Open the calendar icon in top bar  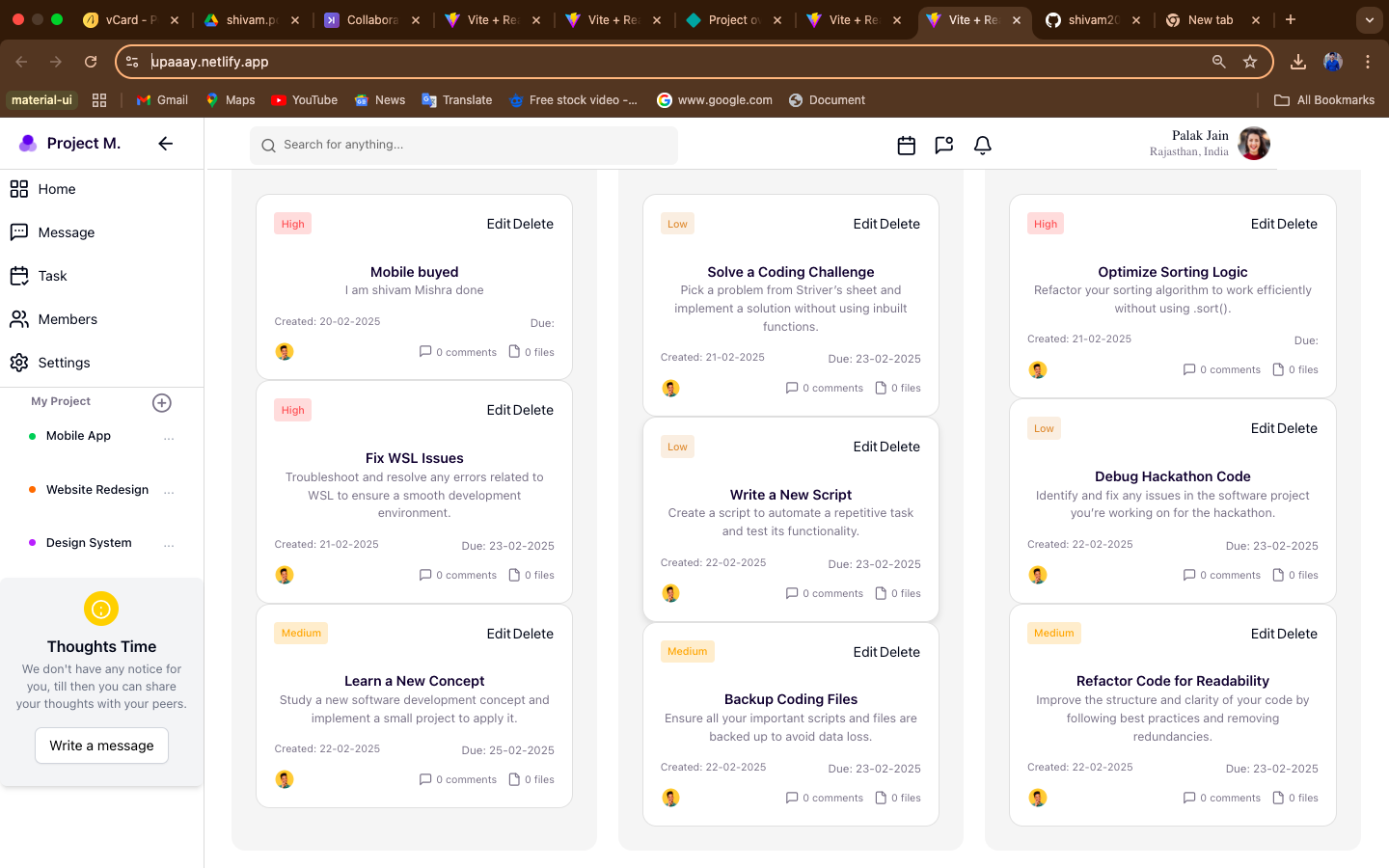(906, 146)
